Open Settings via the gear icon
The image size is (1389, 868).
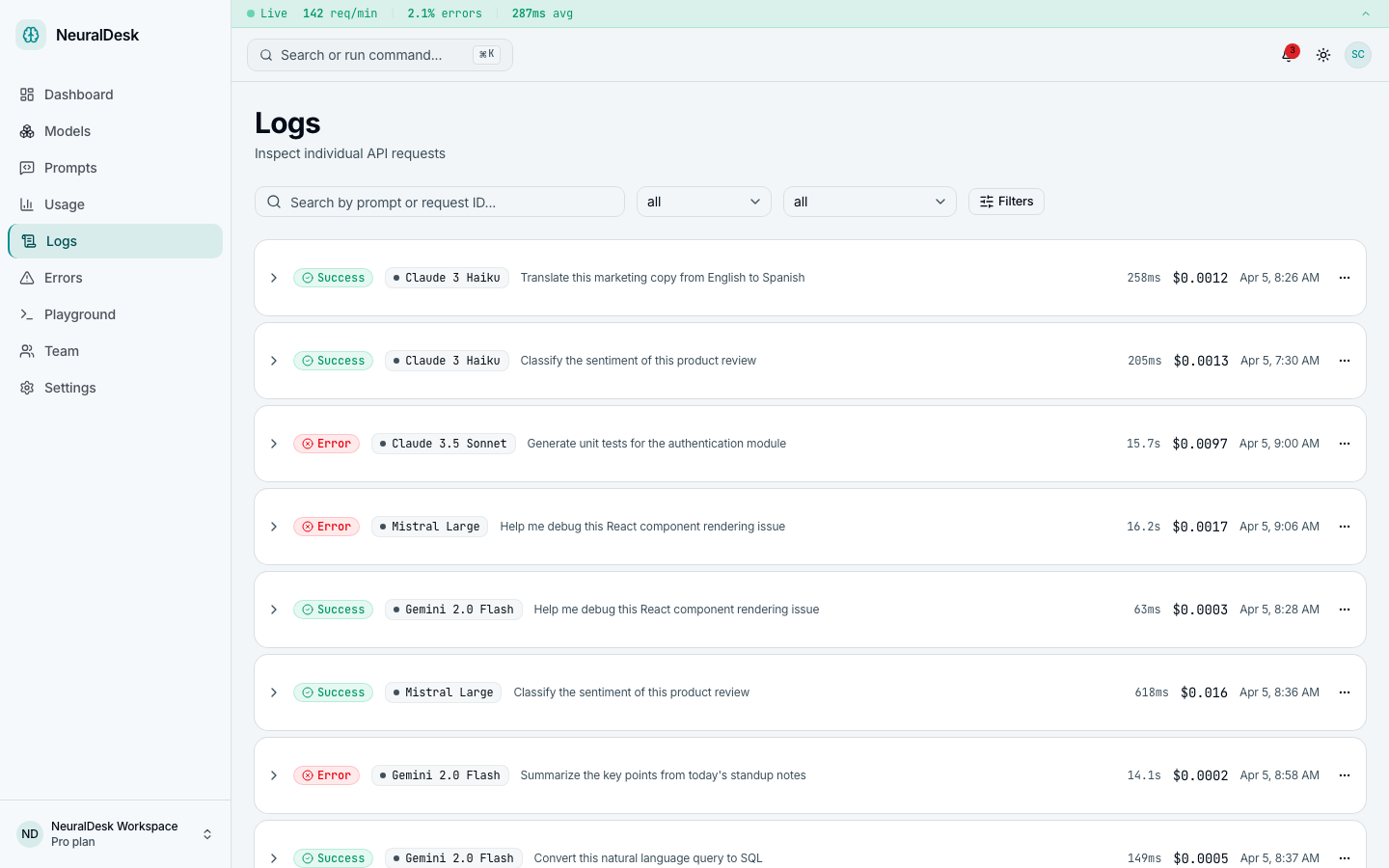point(27,388)
